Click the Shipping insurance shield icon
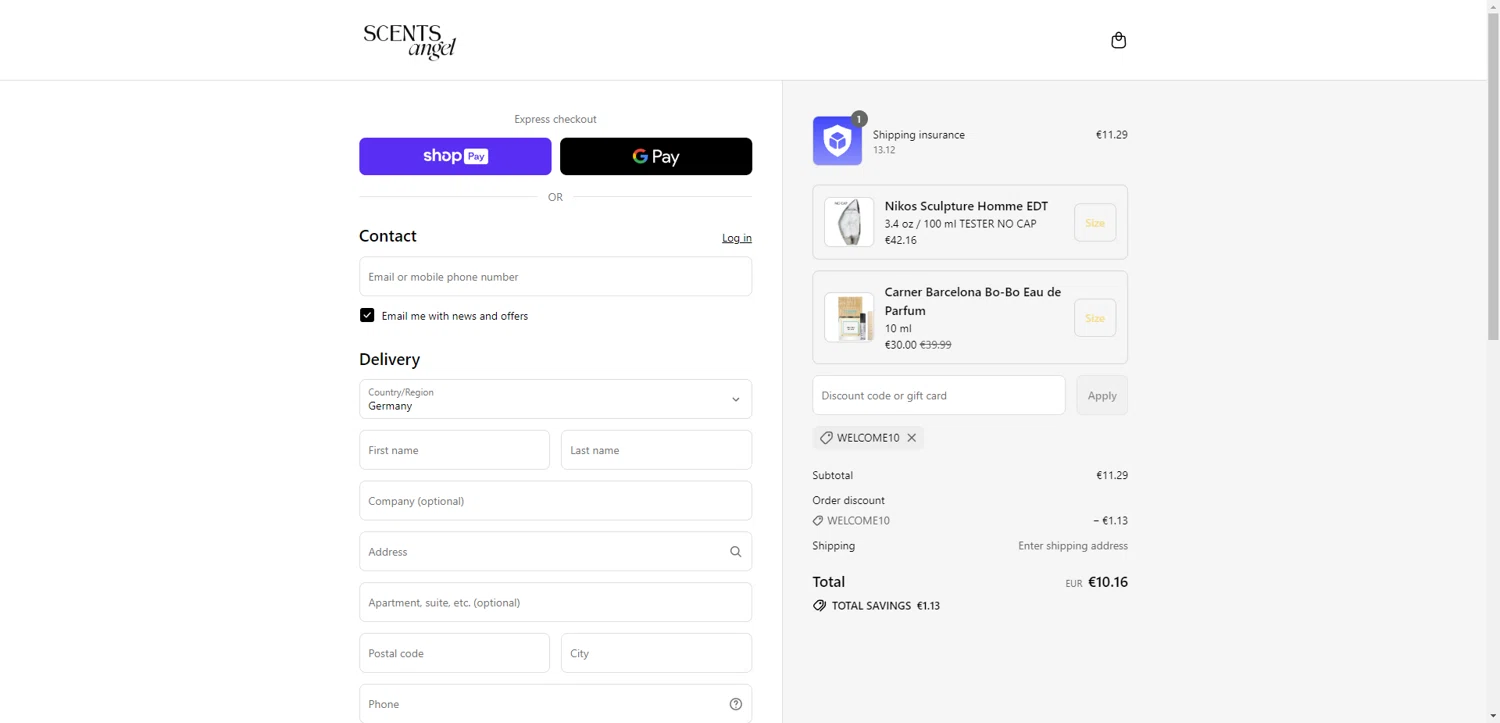Viewport: 1500px width, 723px height. click(x=837, y=141)
